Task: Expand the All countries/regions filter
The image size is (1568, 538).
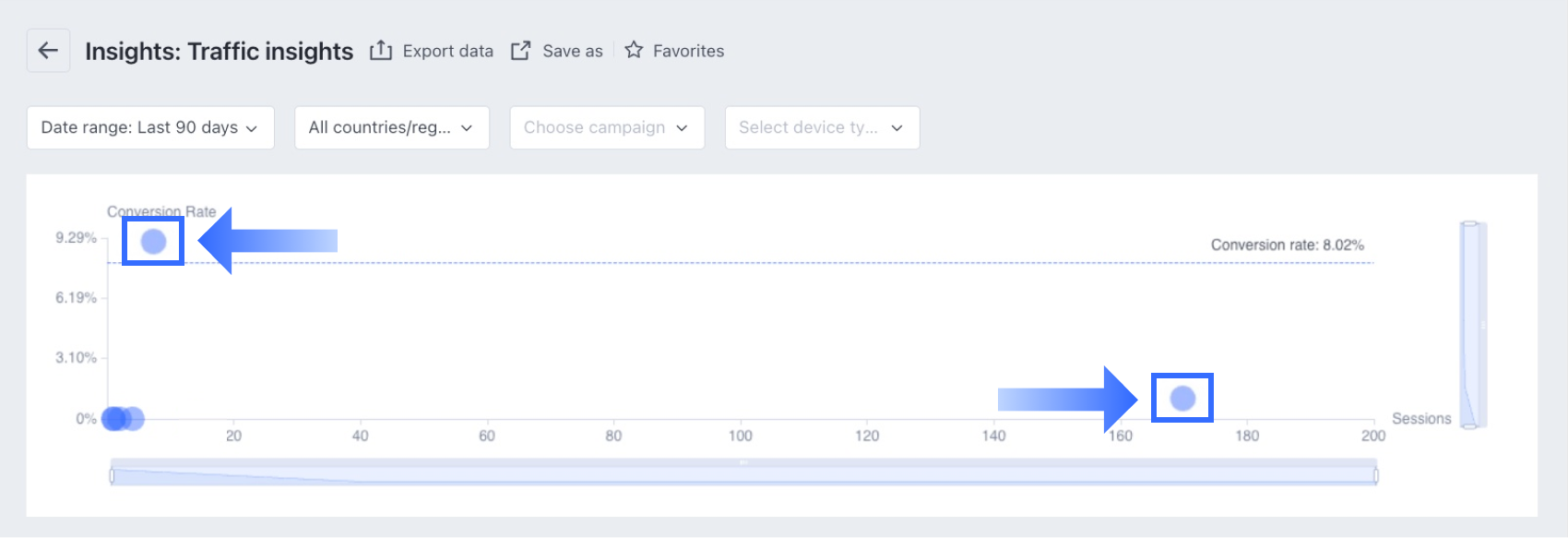Action: click(391, 127)
